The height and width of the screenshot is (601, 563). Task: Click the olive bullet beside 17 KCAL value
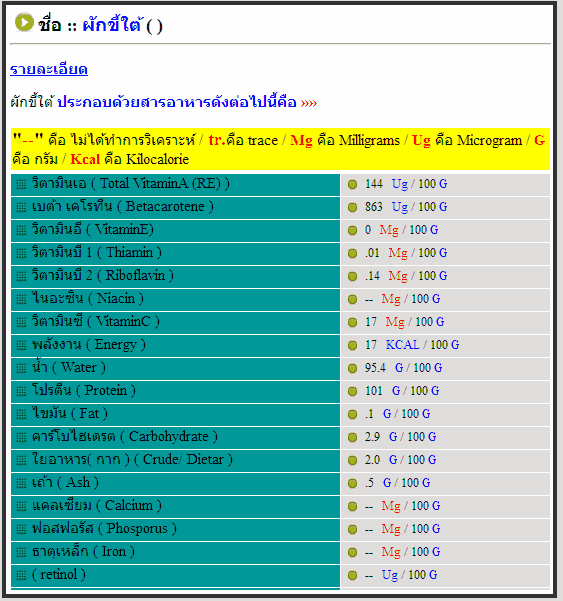pos(352,345)
